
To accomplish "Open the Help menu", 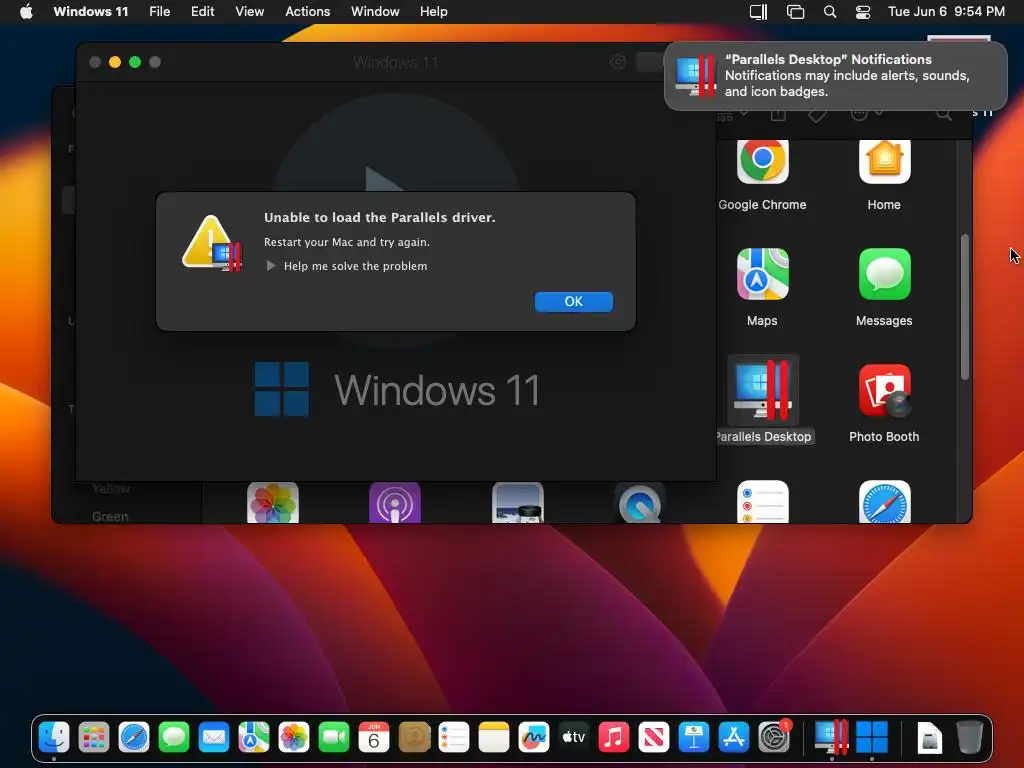I will point(434,12).
